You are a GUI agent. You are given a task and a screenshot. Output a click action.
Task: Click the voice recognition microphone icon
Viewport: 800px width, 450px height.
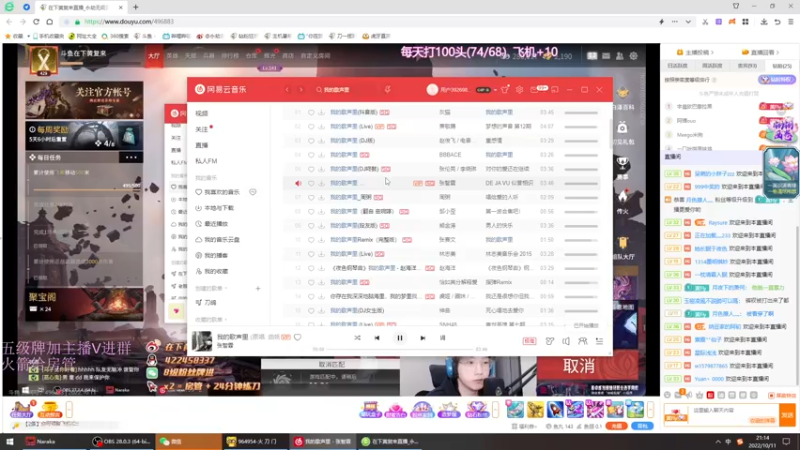click(x=388, y=90)
